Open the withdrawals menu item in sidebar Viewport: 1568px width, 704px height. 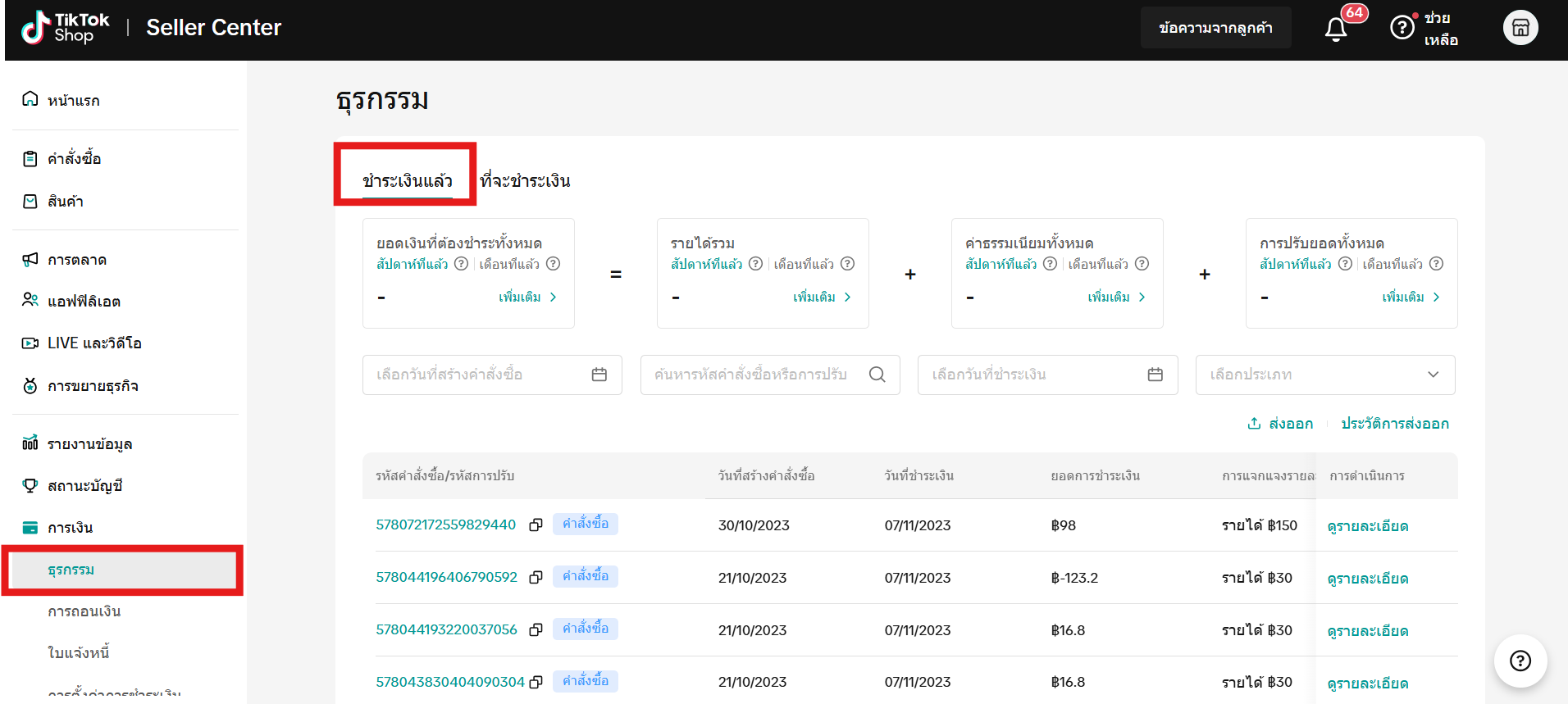84,611
